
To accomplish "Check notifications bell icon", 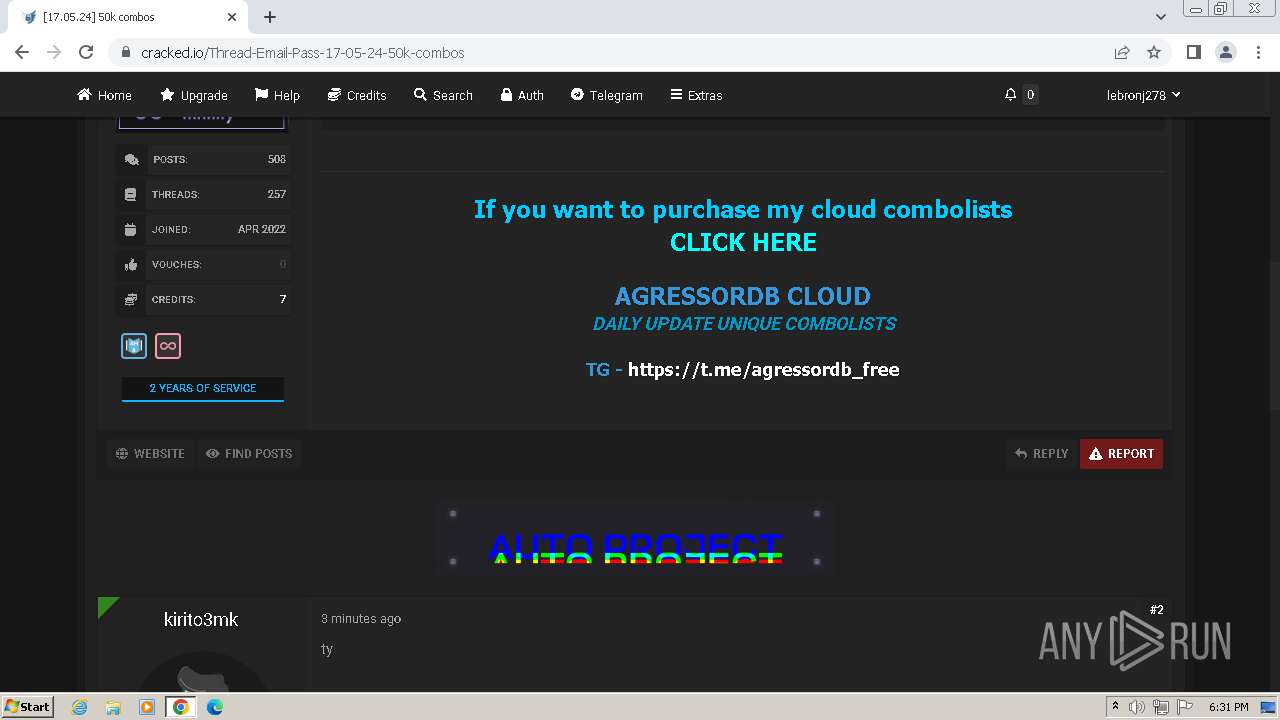I will 1010,94.
